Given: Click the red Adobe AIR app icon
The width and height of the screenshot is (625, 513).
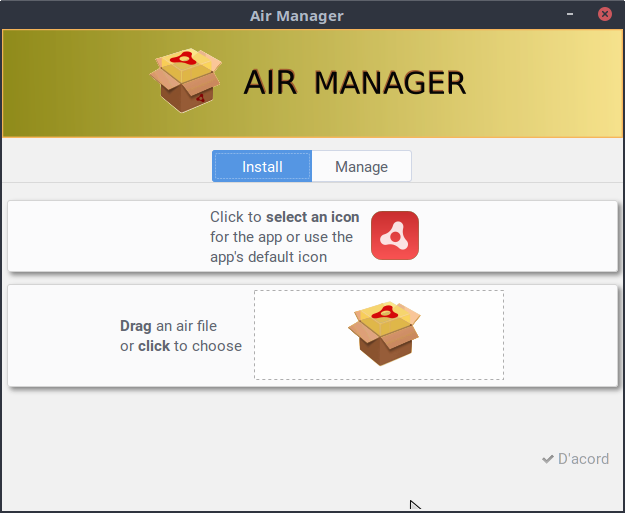Looking at the screenshot, I should pyautogui.click(x=394, y=236).
